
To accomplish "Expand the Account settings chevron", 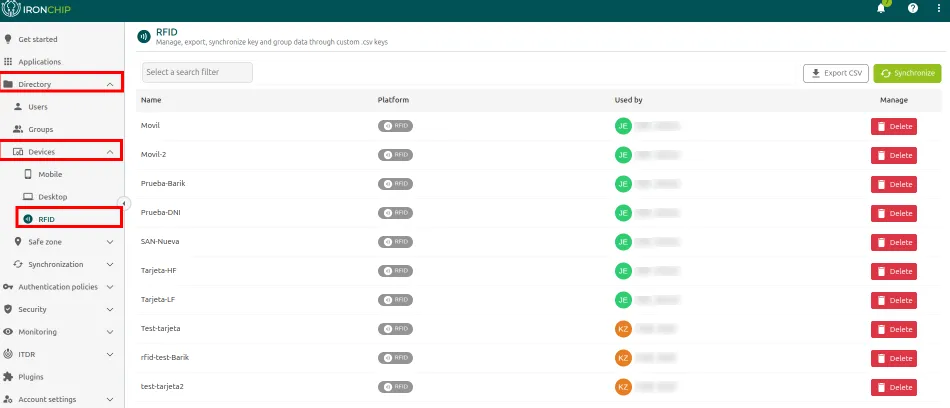I will pos(110,400).
